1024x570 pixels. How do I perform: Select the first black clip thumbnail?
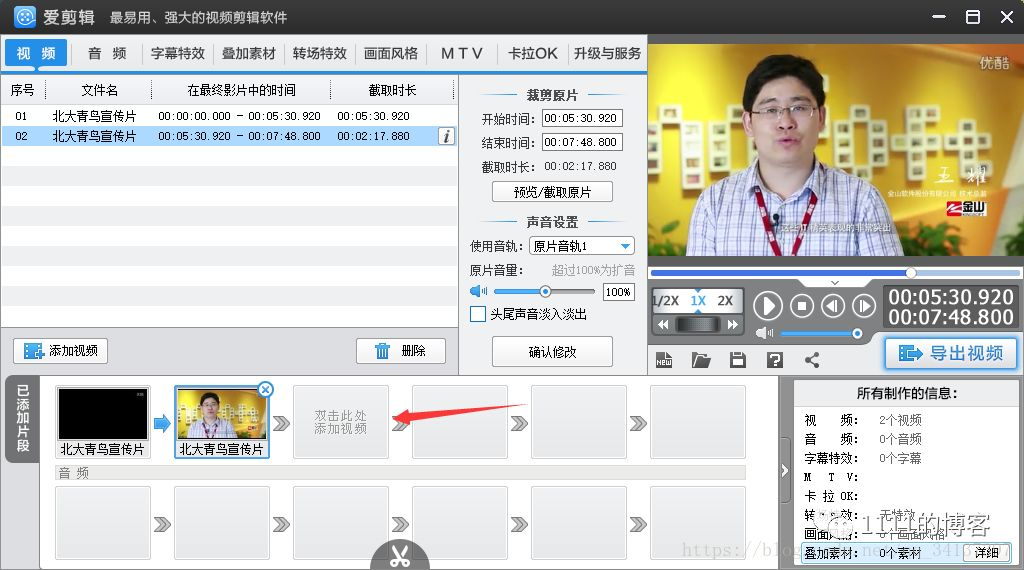(103, 421)
